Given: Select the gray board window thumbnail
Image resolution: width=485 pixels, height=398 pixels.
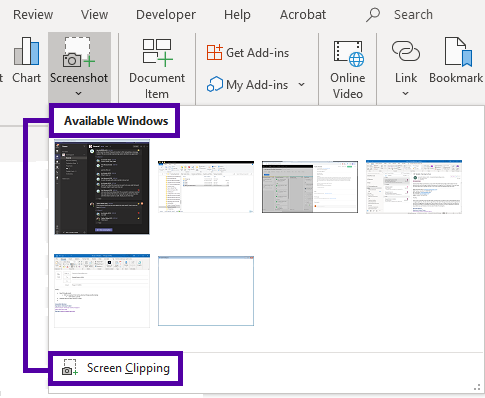Looking at the screenshot, I should coord(310,187).
